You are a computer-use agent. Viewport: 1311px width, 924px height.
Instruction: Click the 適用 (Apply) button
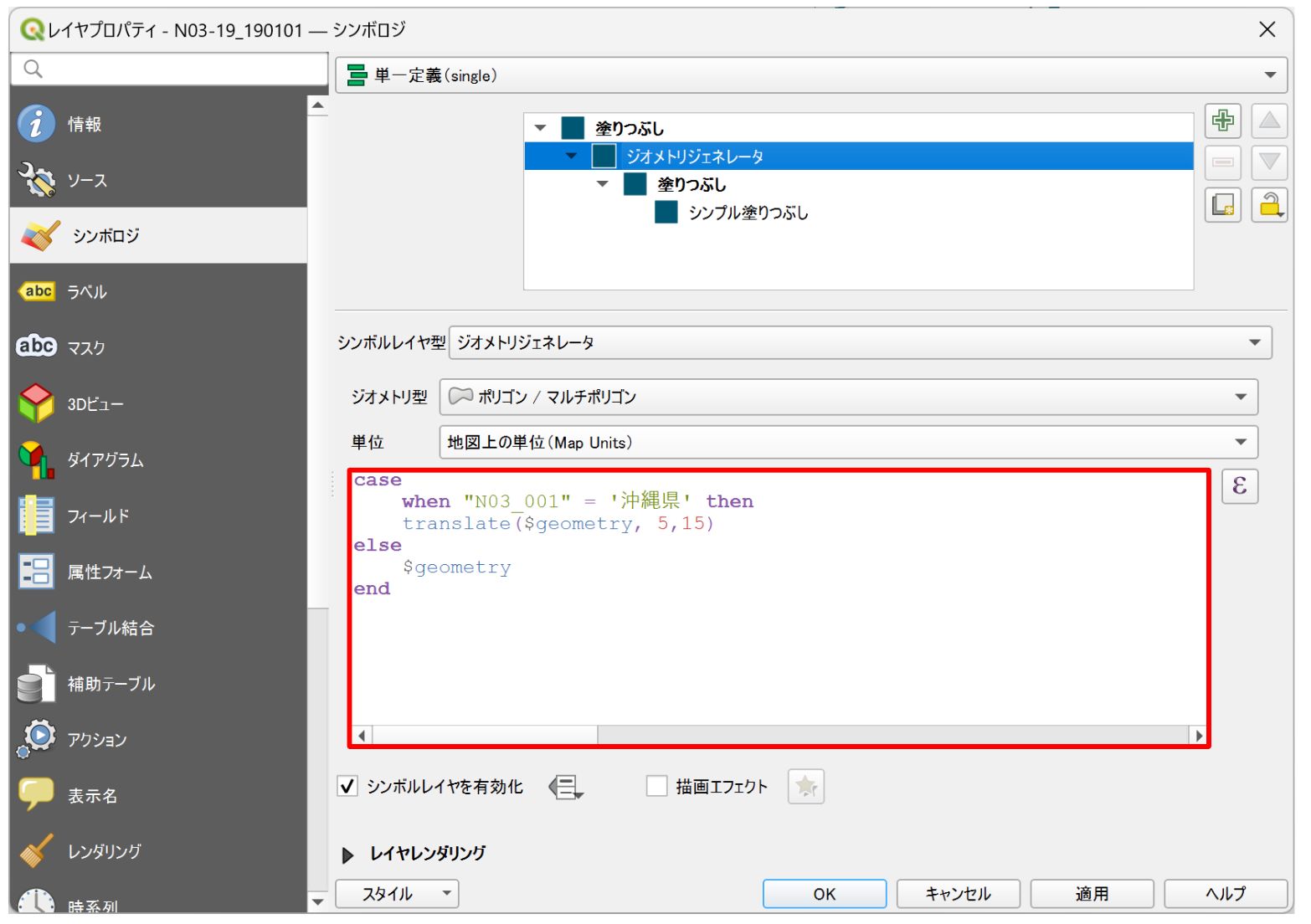pos(1092,894)
